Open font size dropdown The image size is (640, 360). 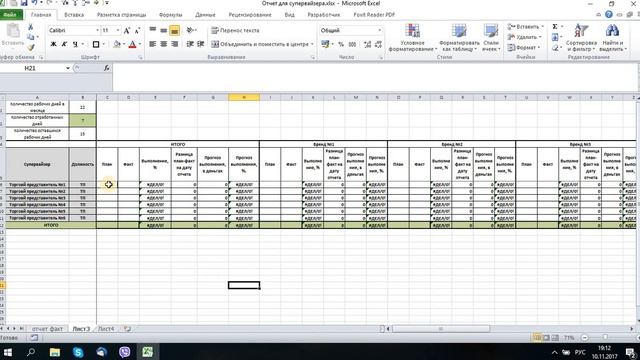click(x=118, y=31)
